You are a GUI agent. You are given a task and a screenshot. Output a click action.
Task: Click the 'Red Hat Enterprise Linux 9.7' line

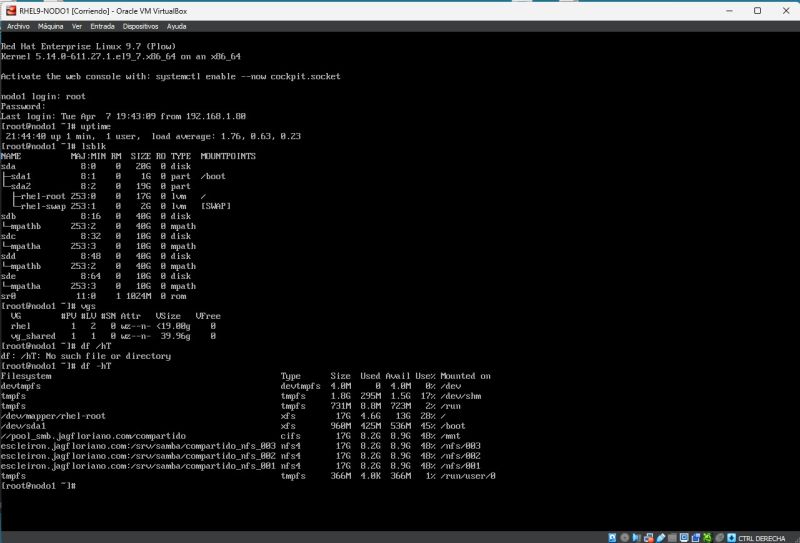[x=88, y=46]
